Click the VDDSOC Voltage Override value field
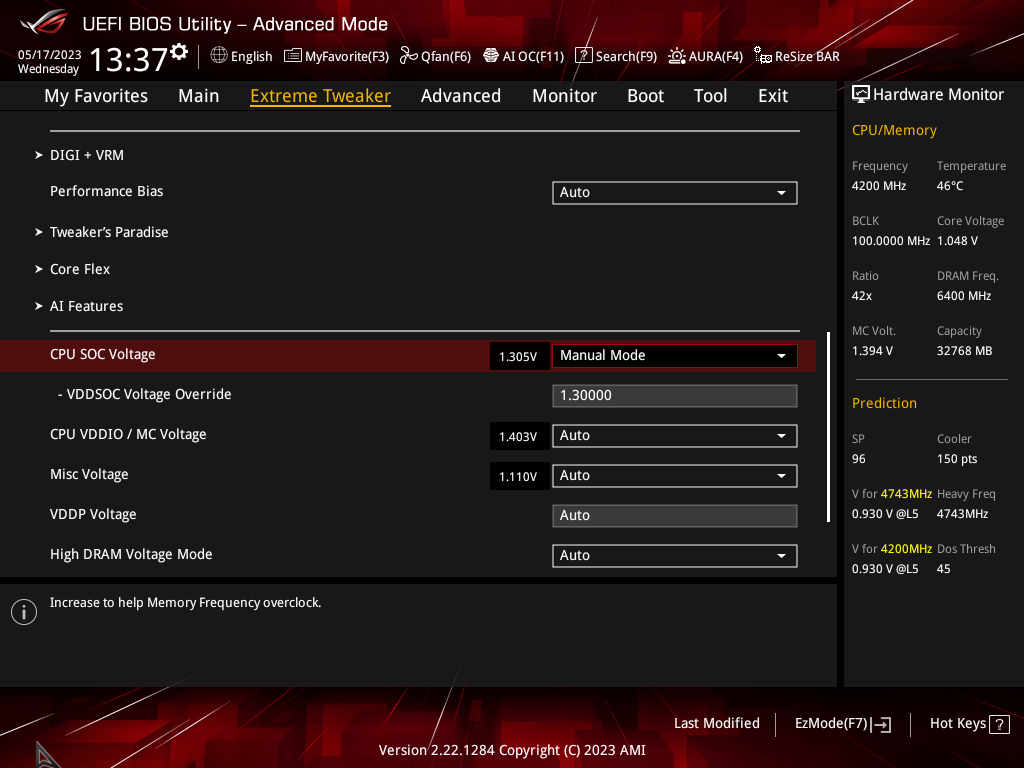 675,396
